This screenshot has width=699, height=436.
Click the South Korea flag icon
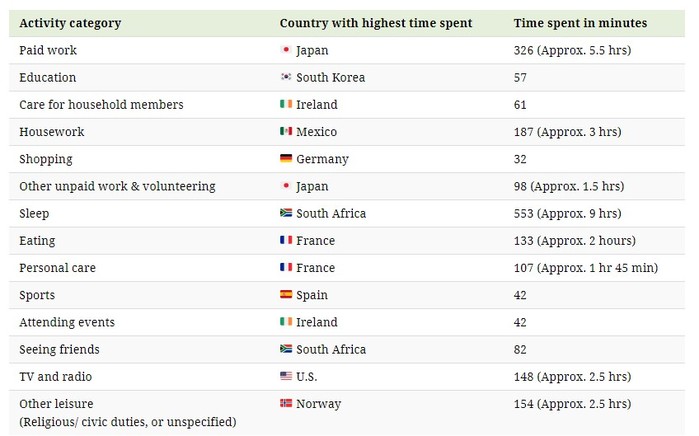pos(286,77)
